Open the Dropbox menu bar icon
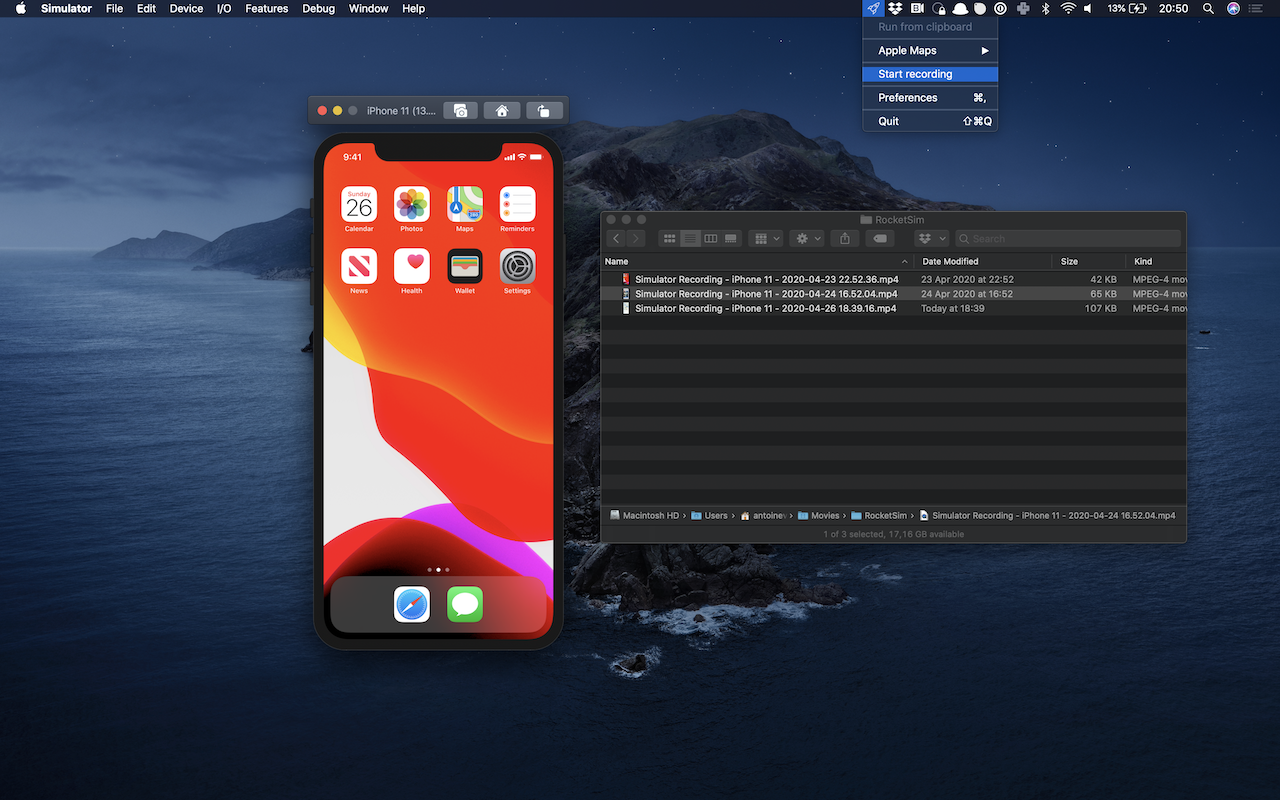Viewport: 1280px width, 800px height. click(x=895, y=8)
